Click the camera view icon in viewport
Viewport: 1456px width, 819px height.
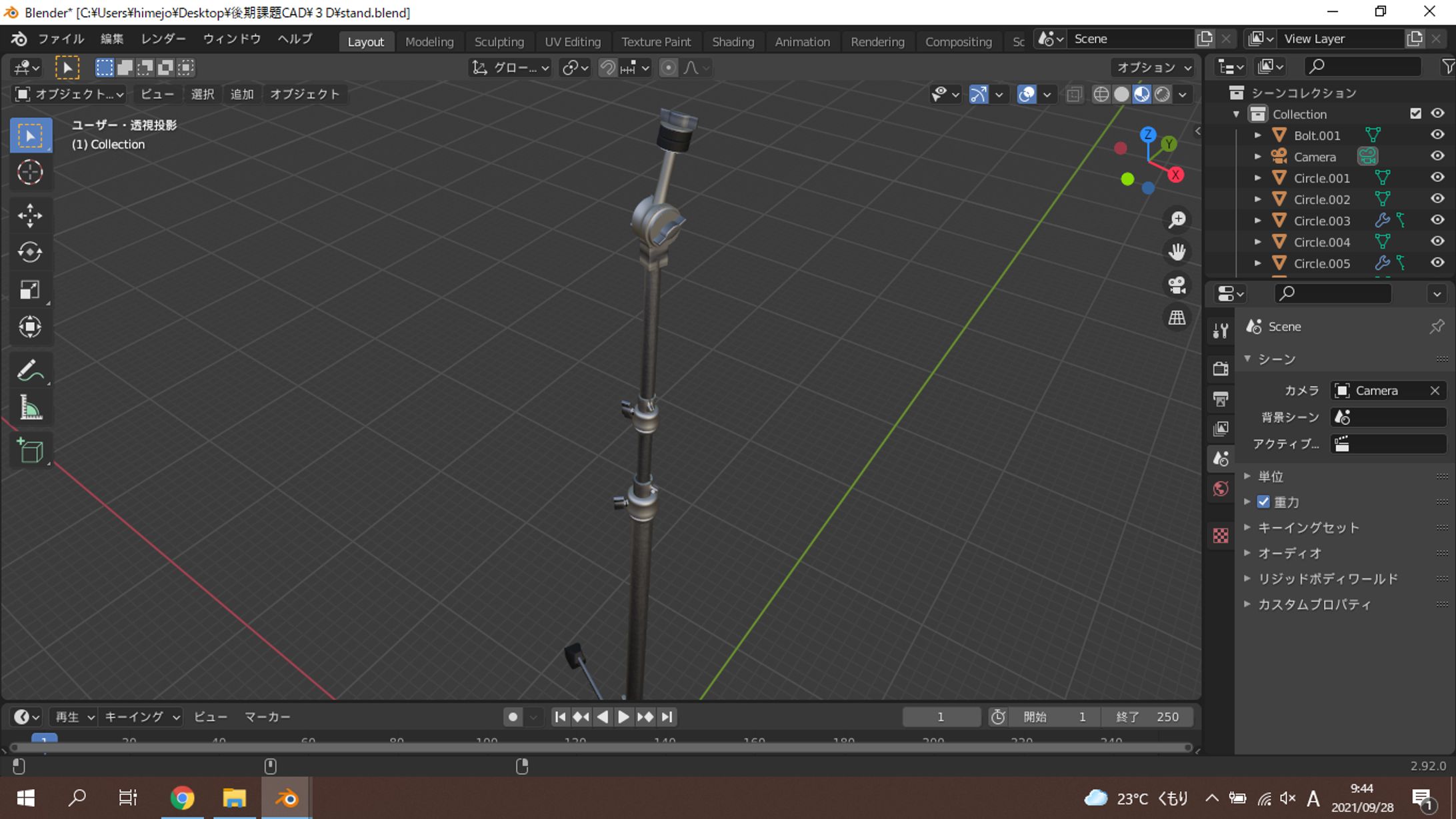pyautogui.click(x=1177, y=285)
